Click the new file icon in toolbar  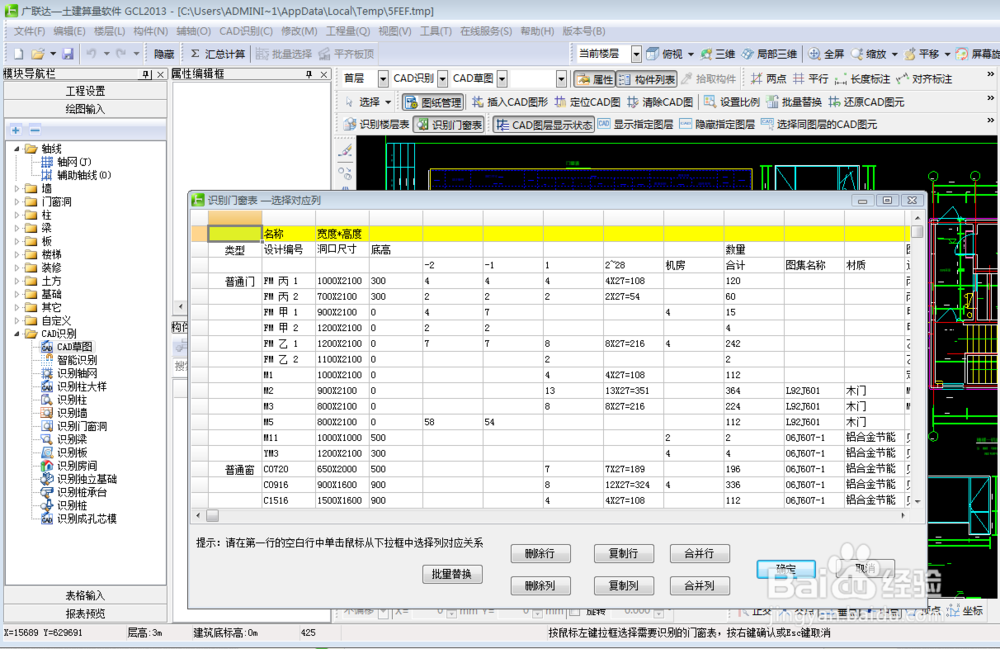tap(18, 54)
